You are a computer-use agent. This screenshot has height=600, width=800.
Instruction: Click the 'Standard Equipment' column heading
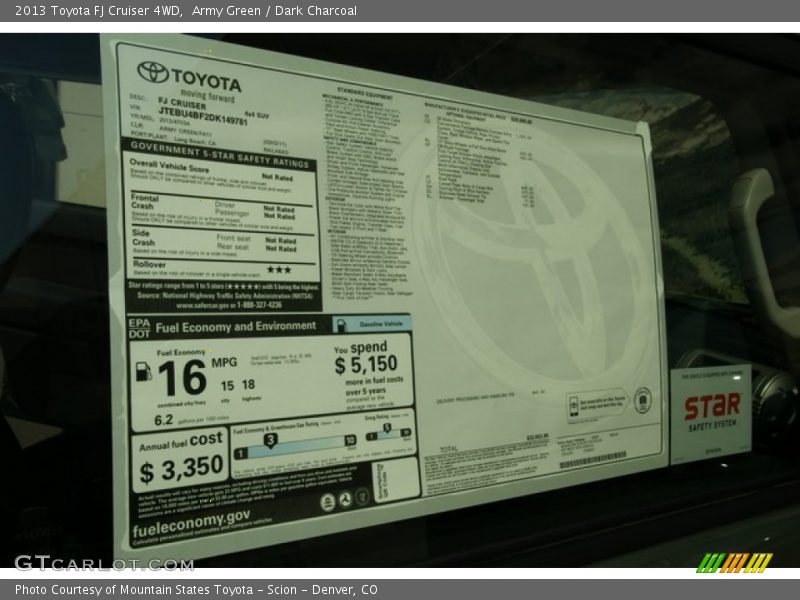365,93
